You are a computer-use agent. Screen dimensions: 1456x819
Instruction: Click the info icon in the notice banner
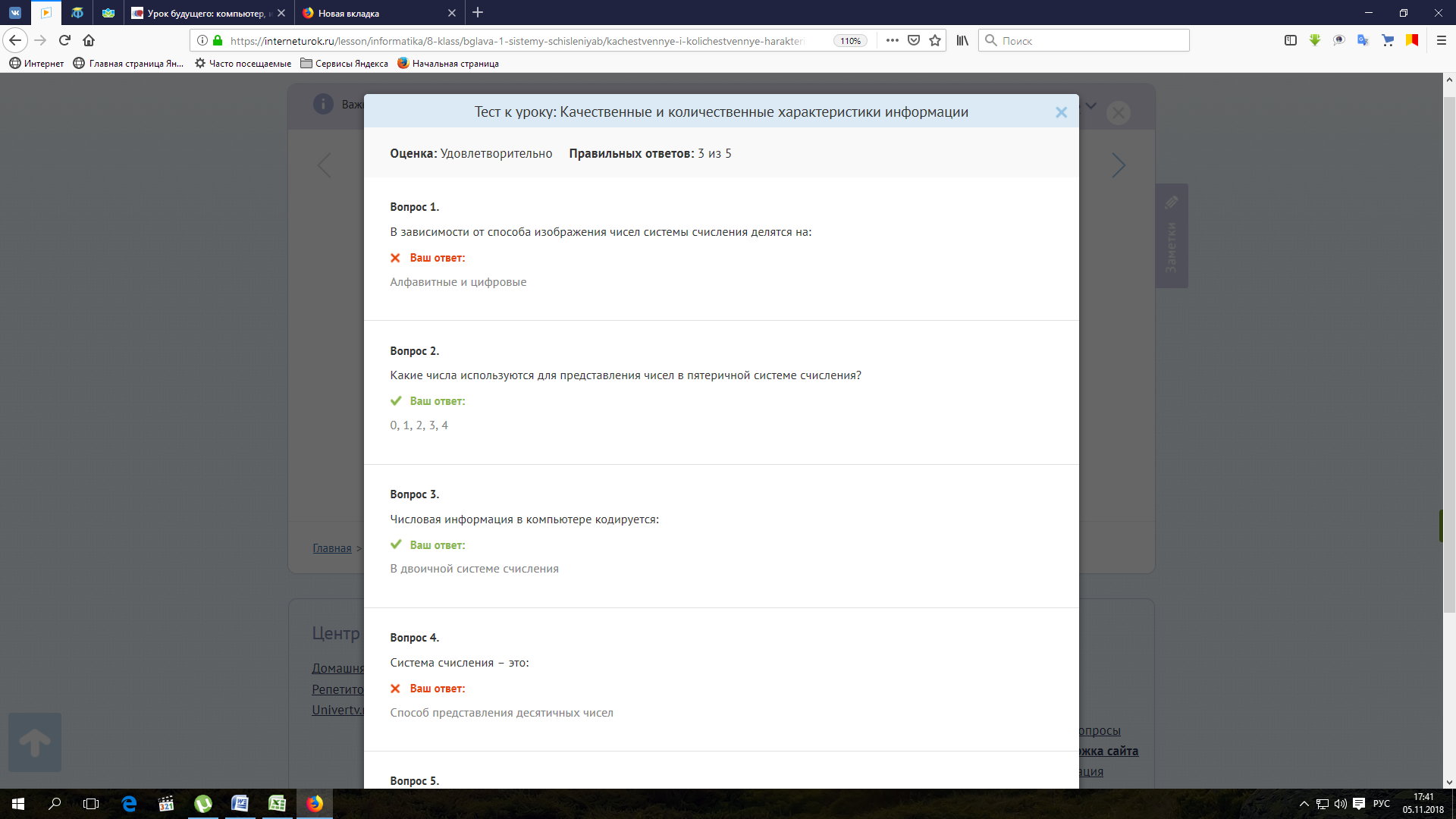(x=323, y=104)
